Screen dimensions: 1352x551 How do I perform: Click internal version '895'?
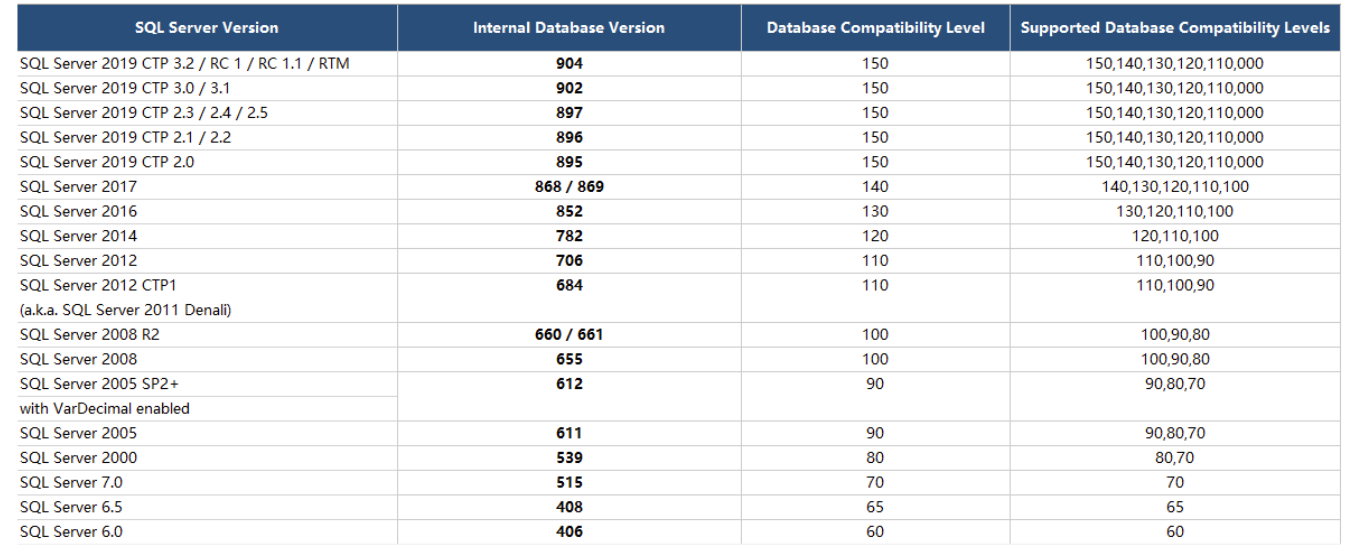coord(569,162)
